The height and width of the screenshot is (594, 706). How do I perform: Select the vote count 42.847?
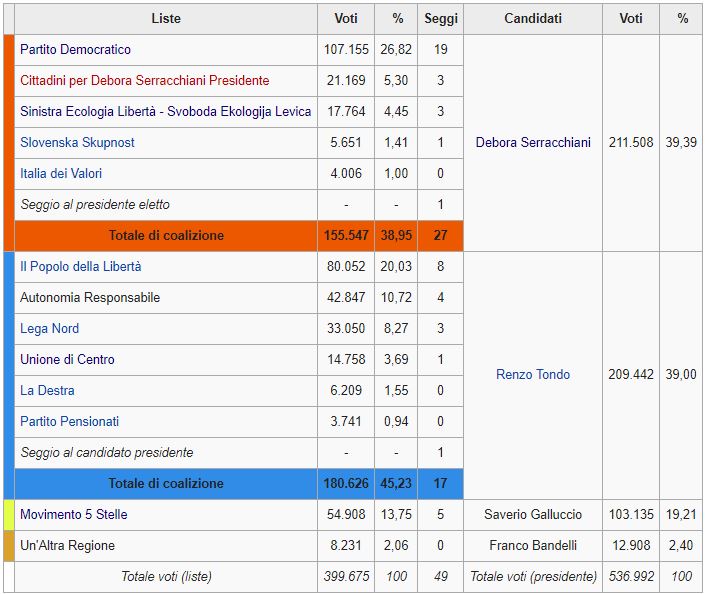point(346,297)
